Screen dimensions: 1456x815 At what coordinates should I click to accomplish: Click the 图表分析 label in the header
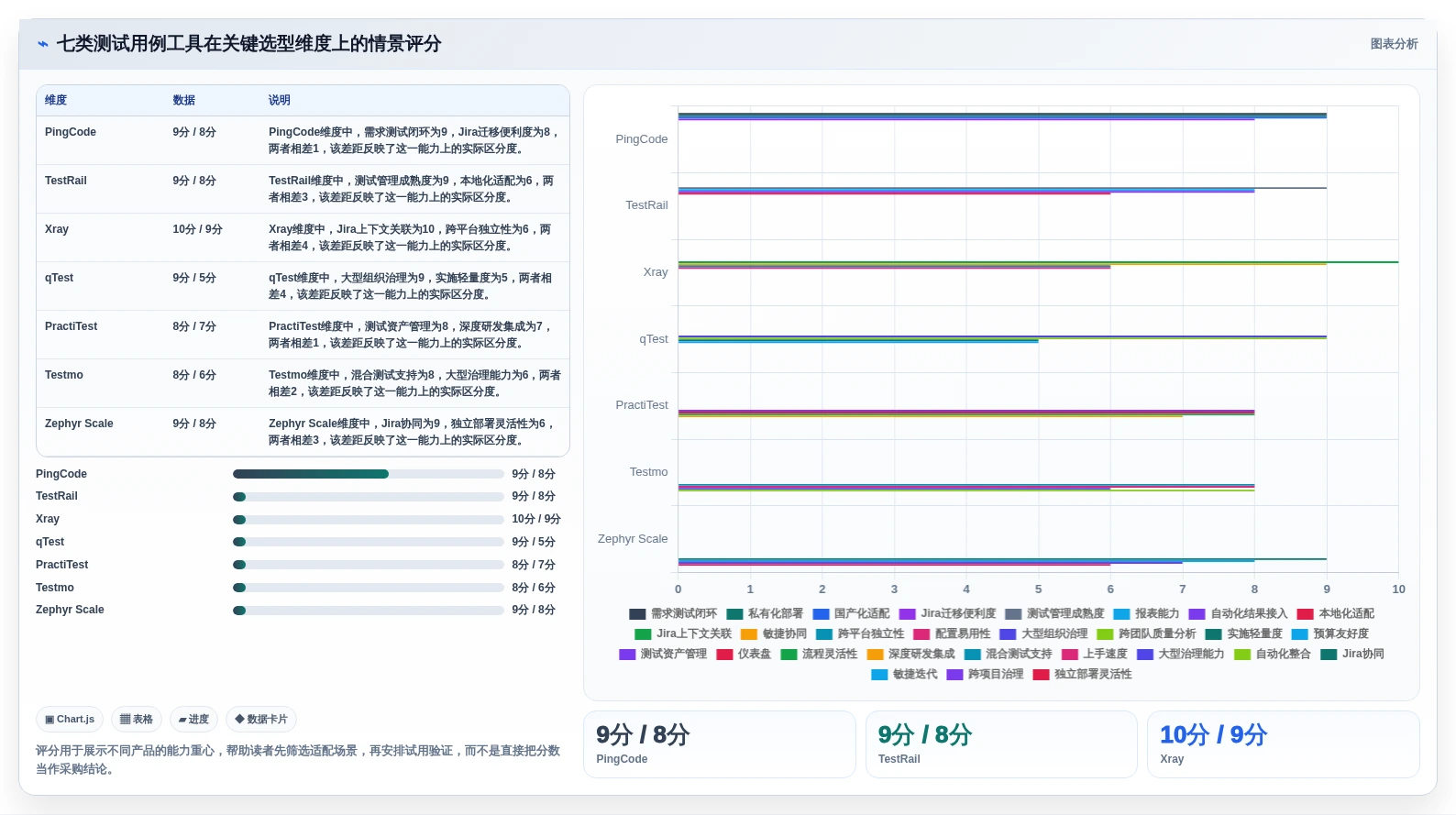pos(1394,44)
